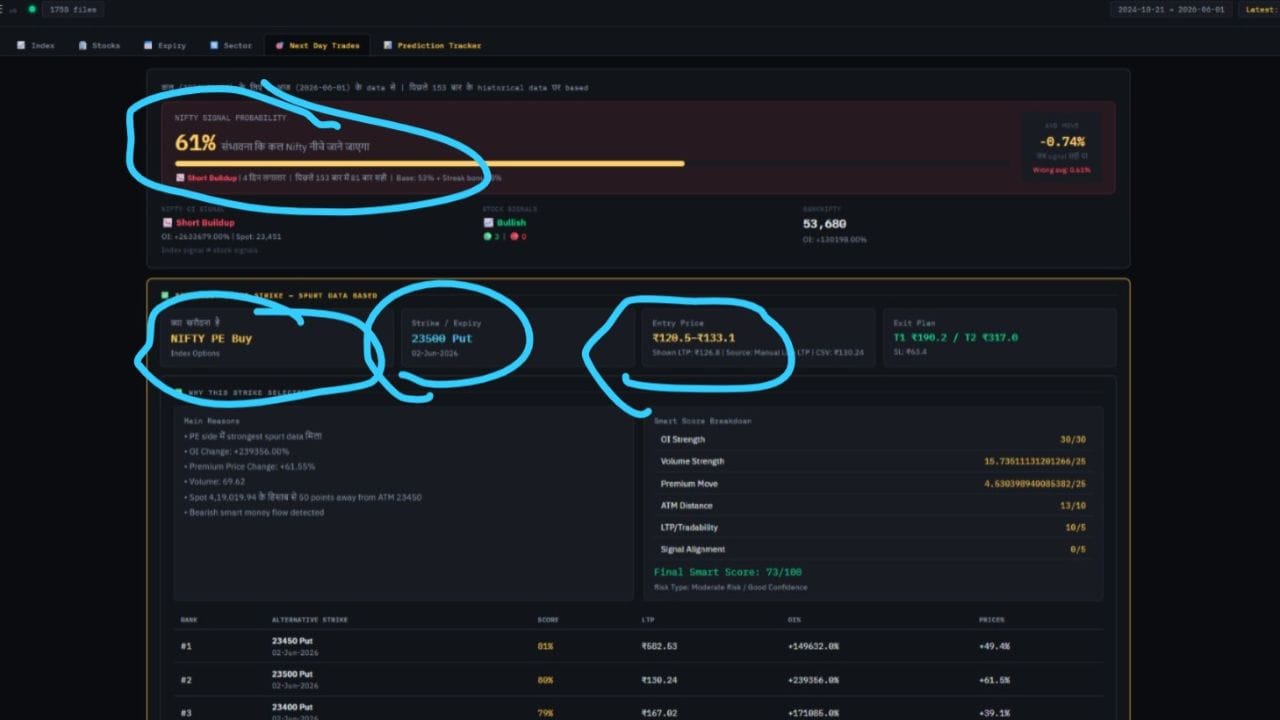This screenshot has width=1280, height=720.
Task: Click the 81% score in rank #1 row
Action: [545, 647]
